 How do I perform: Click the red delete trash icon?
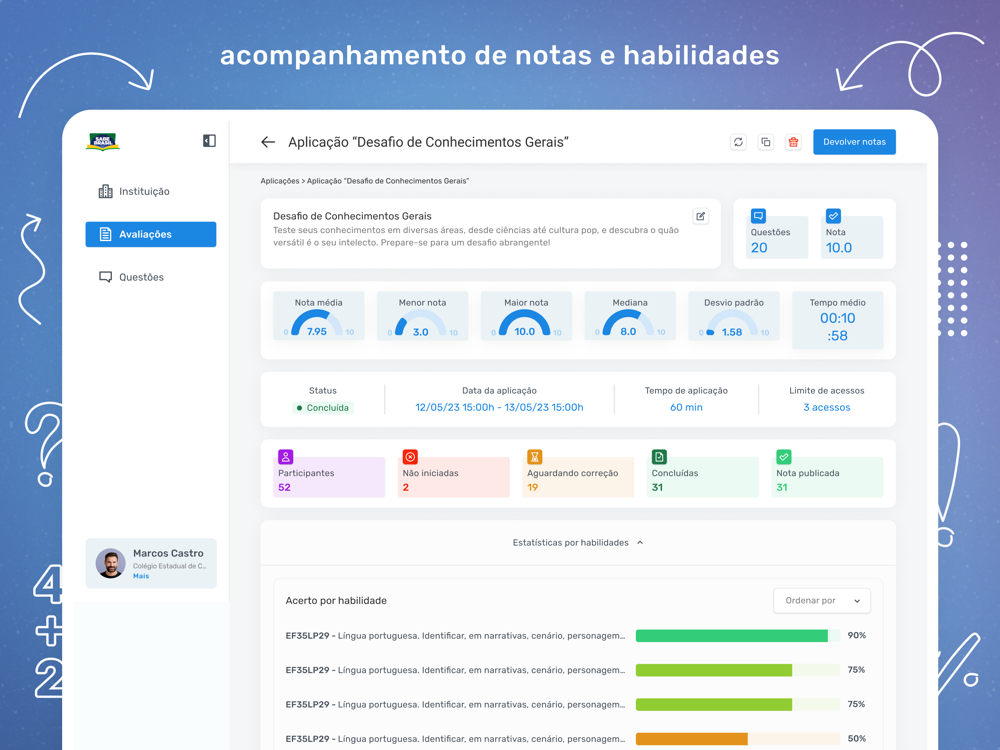(793, 142)
